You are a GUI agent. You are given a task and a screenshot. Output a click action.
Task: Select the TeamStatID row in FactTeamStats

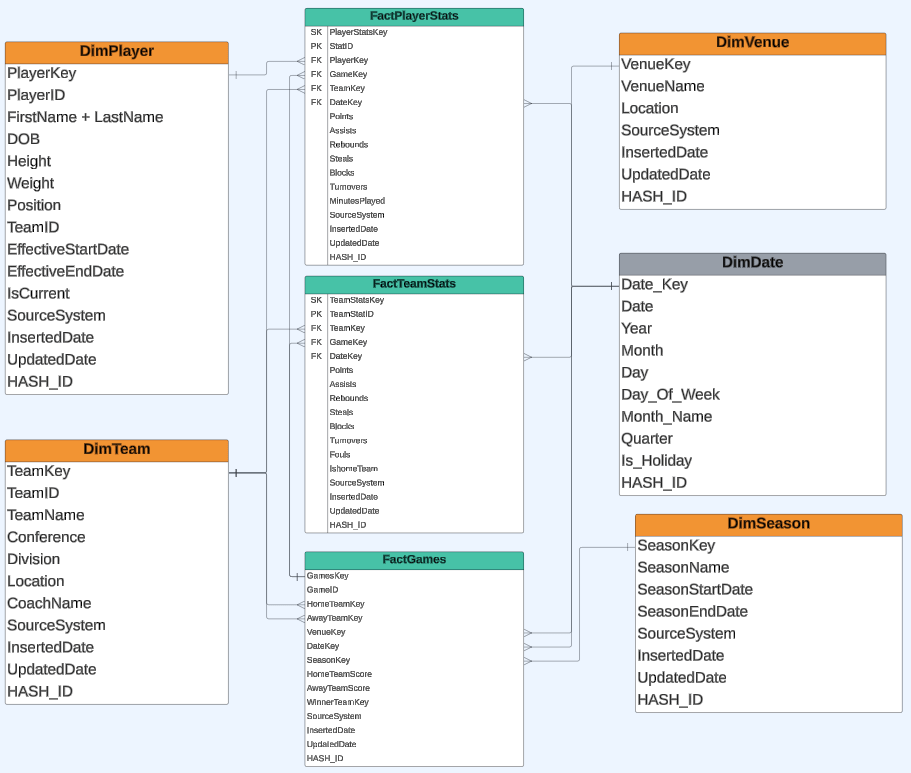coord(414,314)
